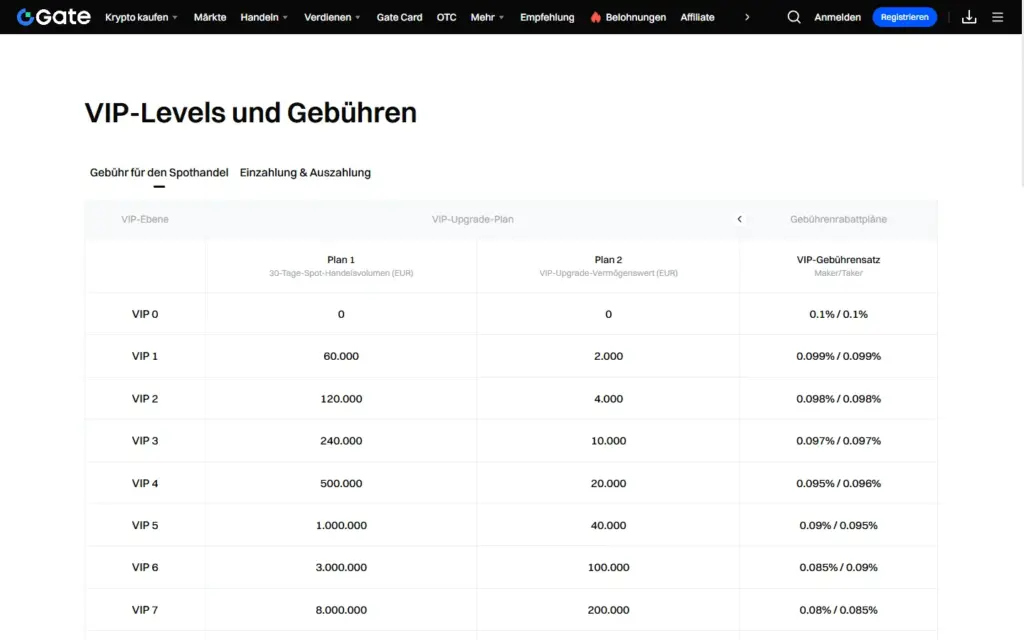The image size is (1024, 640).
Task: Switch to Einzahlung & Auszahlung tab
Action: tap(305, 172)
